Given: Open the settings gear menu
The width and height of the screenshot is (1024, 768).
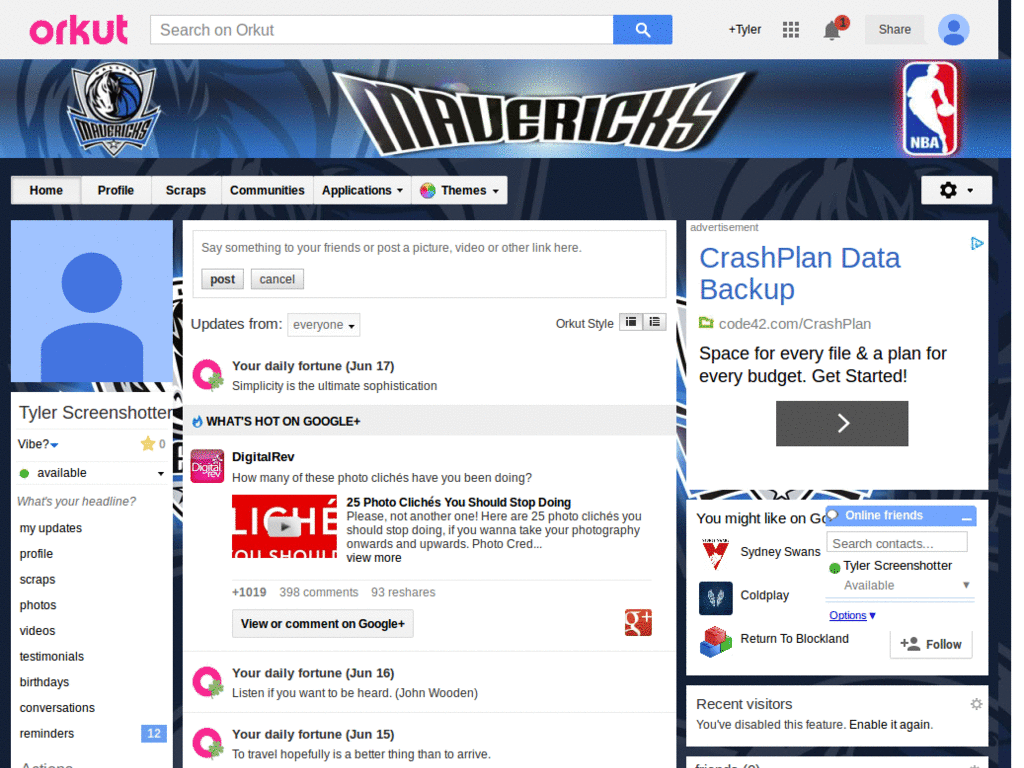Looking at the screenshot, I should coord(955,190).
